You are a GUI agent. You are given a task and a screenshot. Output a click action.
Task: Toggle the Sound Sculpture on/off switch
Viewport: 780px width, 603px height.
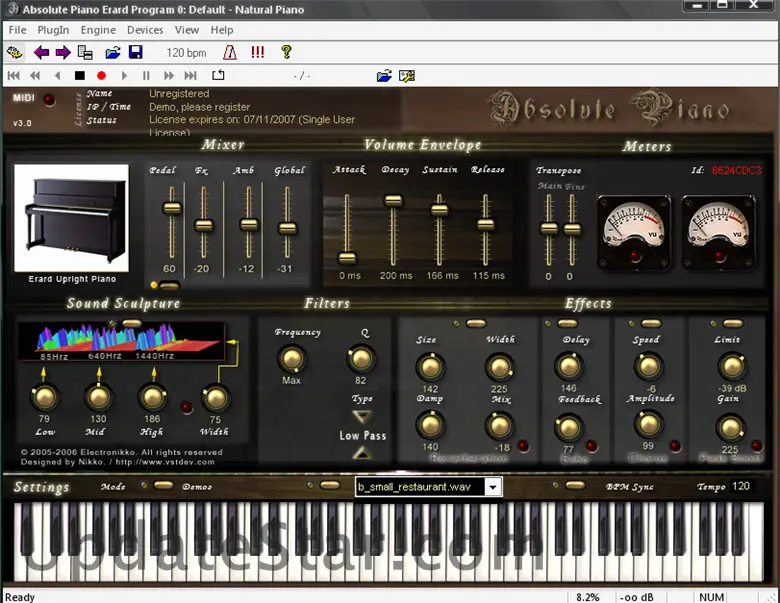(131, 323)
